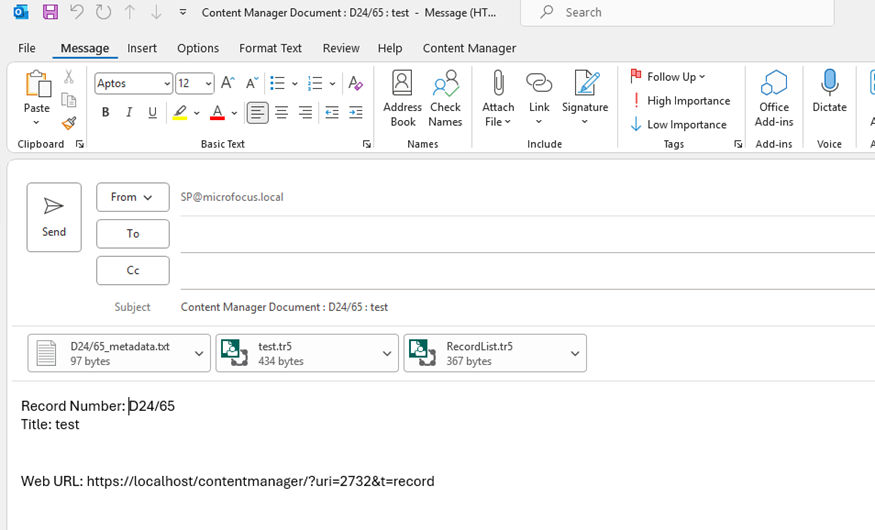Click the Subject field text

(284, 307)
